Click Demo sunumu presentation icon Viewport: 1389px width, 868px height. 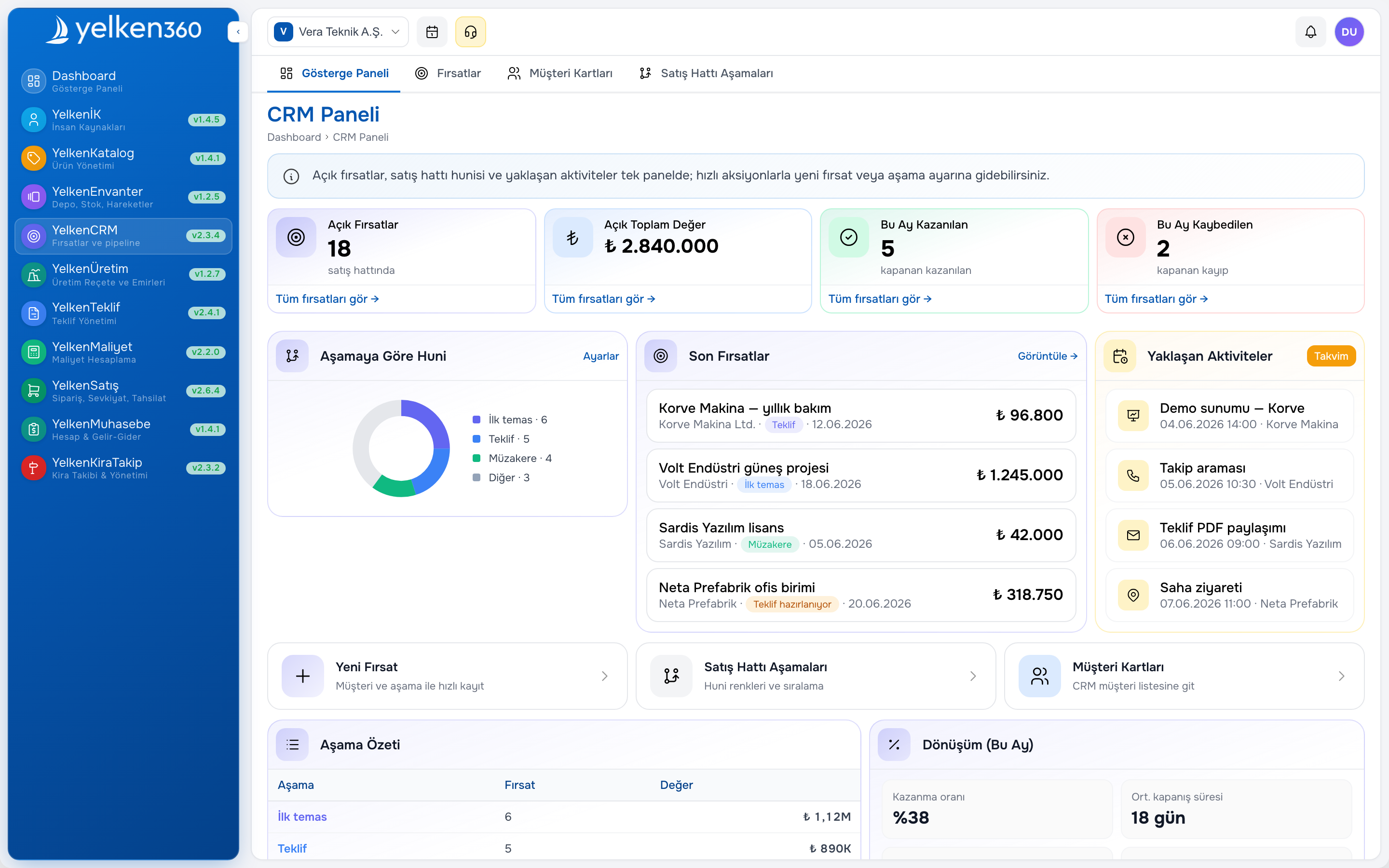point(1133,416)
